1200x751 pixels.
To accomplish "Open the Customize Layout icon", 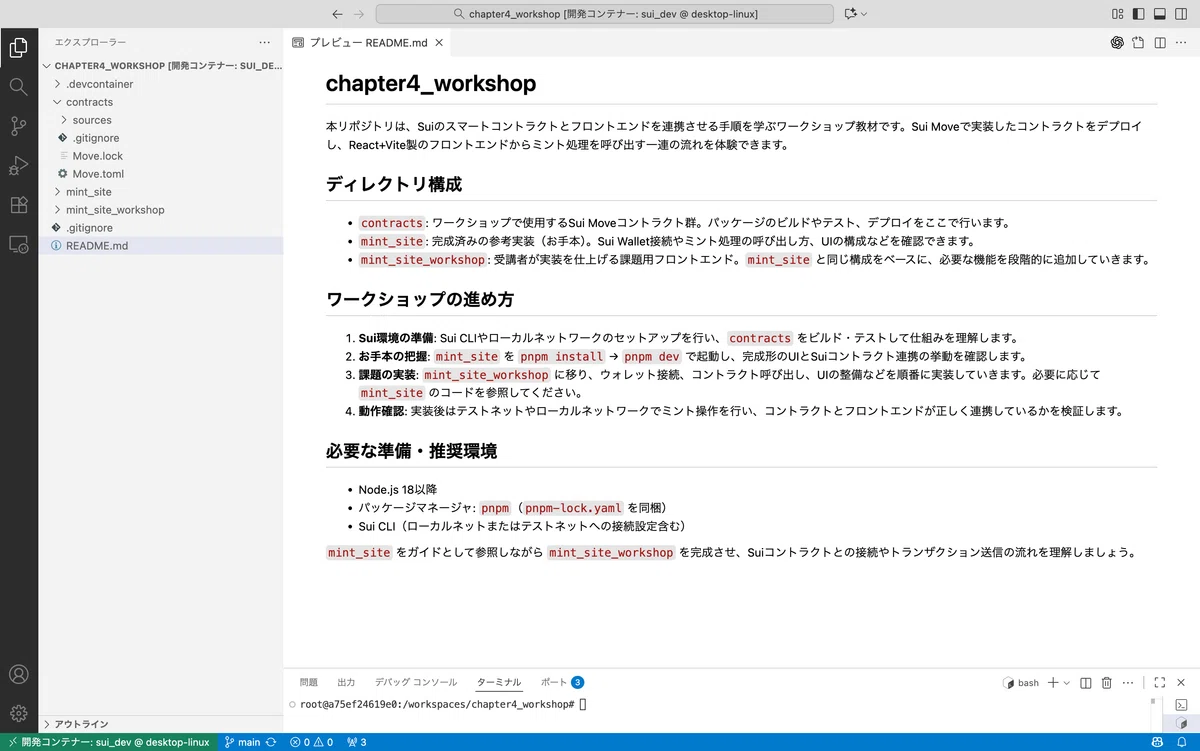I will coord(1117,14).
